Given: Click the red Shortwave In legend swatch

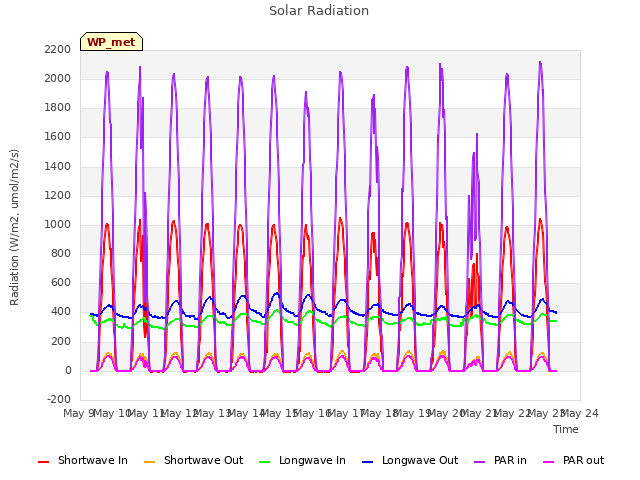Looking at the screenshot, I should 44,462.
